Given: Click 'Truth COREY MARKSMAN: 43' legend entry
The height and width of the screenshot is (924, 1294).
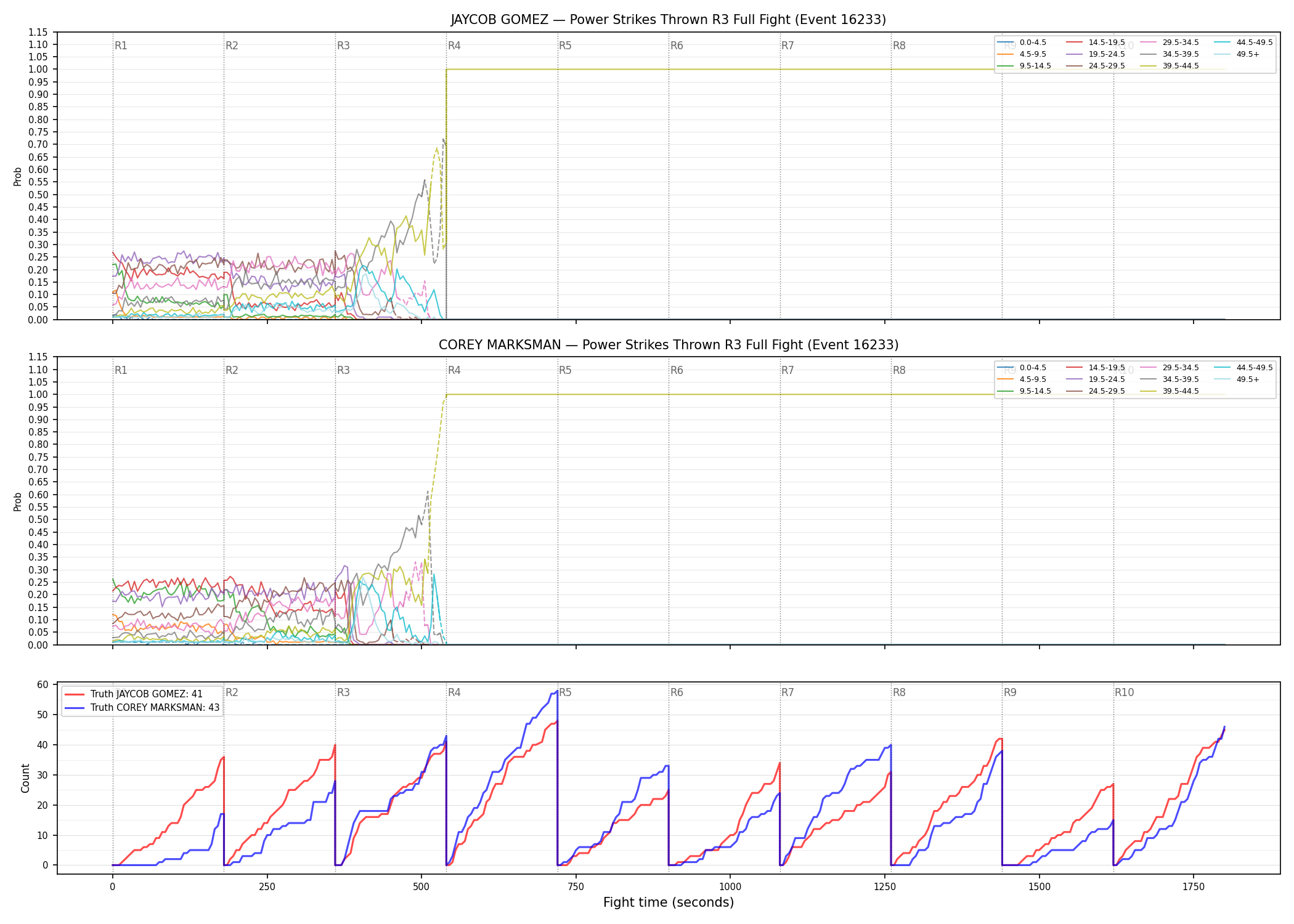Looking at the screenshot, I should pos(142,708).
